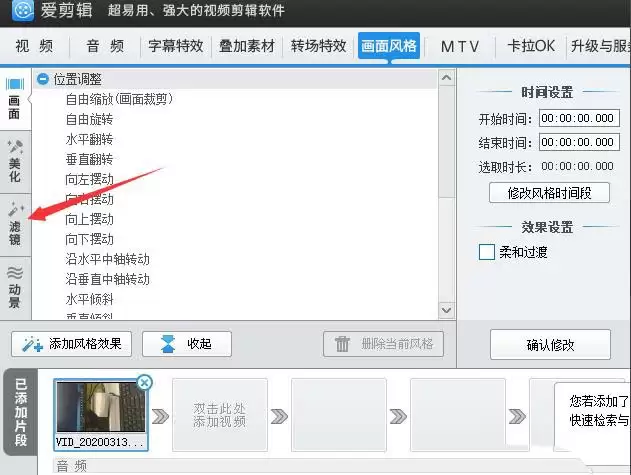Select the 美化 sidebar category

click(14, 162)
